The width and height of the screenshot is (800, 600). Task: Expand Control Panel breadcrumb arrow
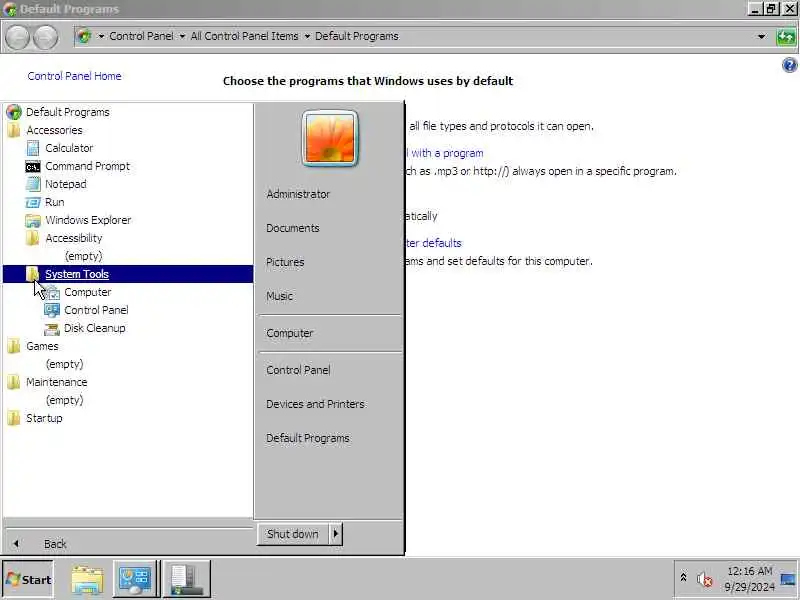coord(182,36)
